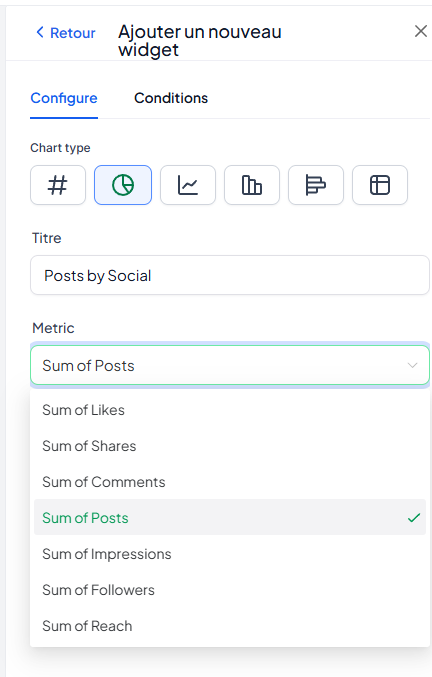The height and width of the screenshot is (677, 432).
Task: Select the pie chart type icon
Action: pos(123,185)
